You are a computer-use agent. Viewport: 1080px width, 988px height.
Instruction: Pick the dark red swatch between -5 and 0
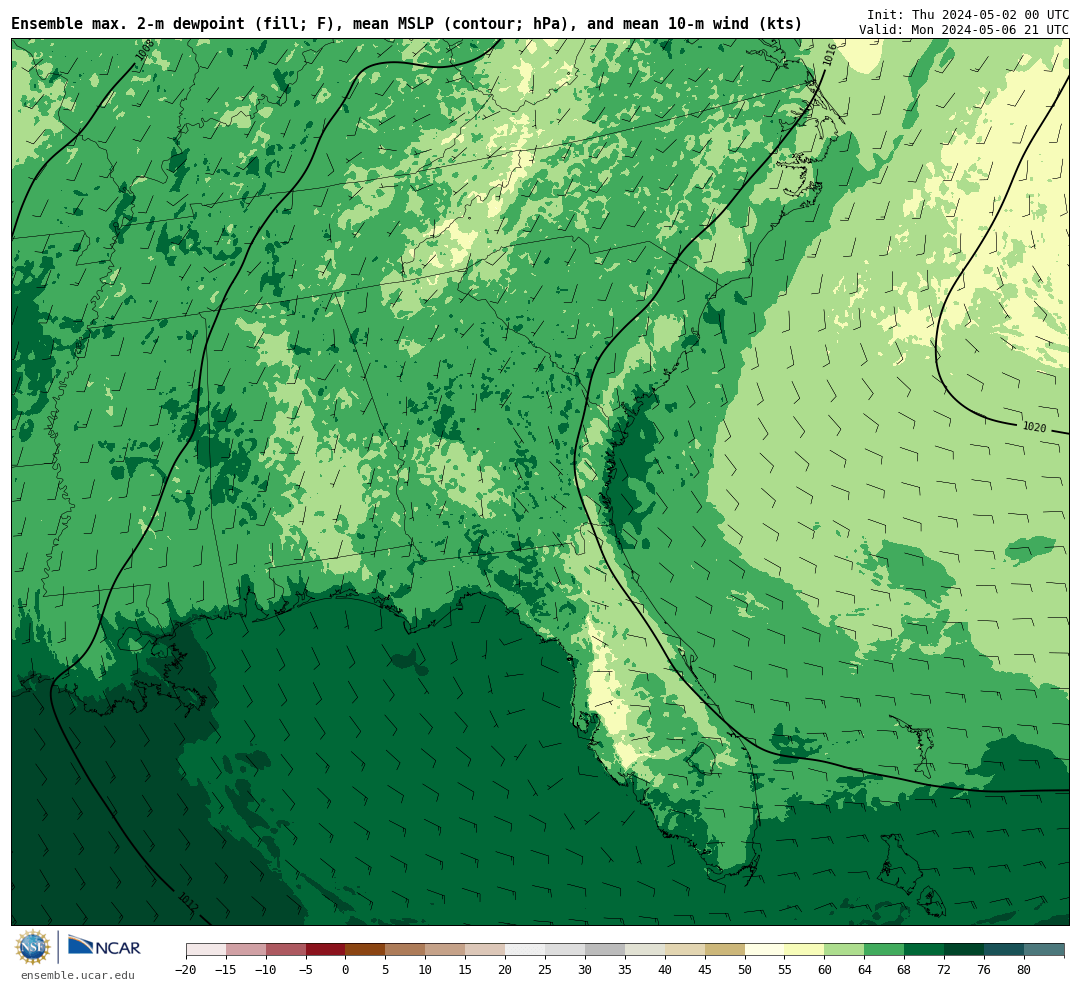coord(326,949)
